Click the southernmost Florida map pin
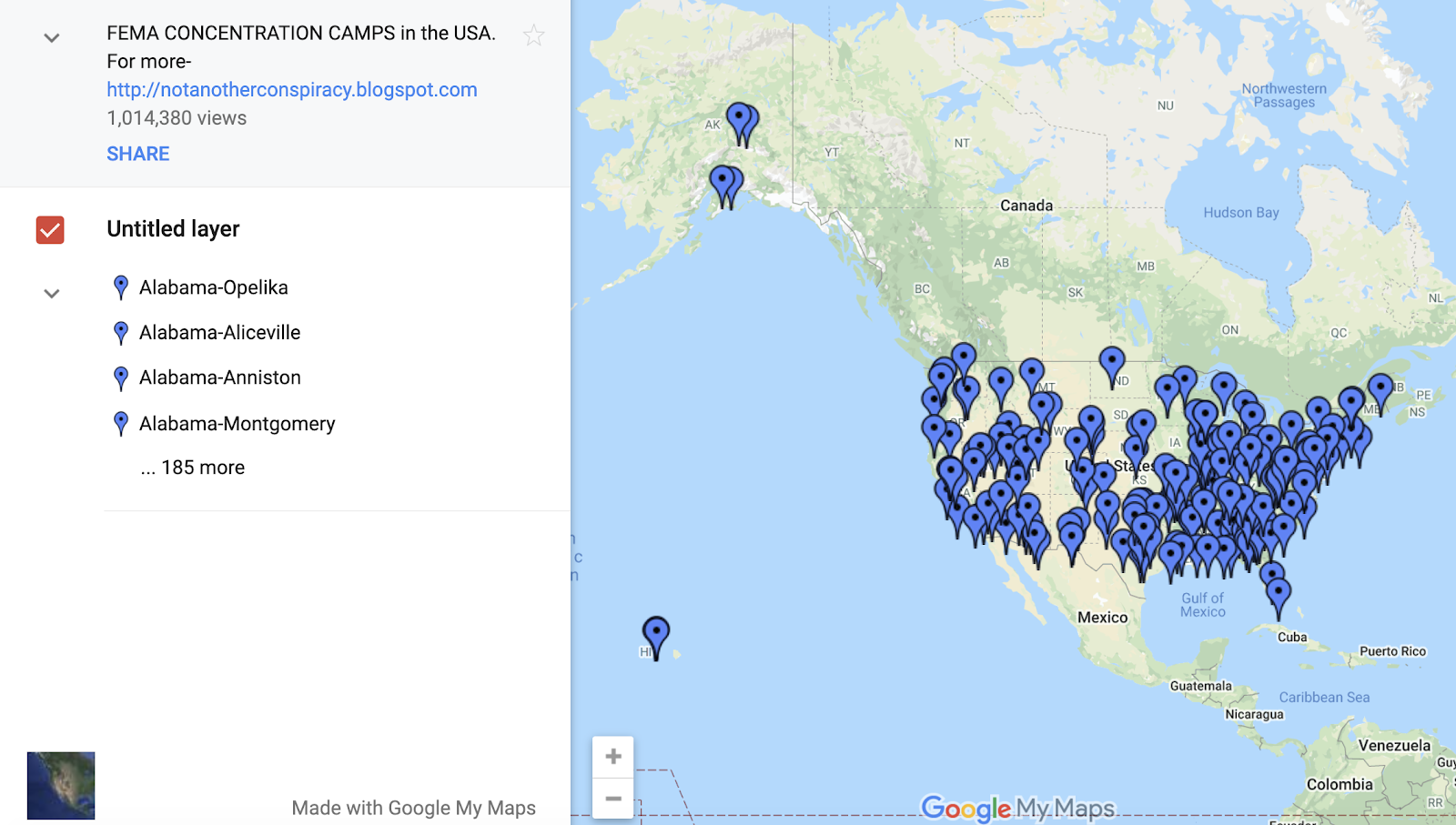 tap(1279, 596)
